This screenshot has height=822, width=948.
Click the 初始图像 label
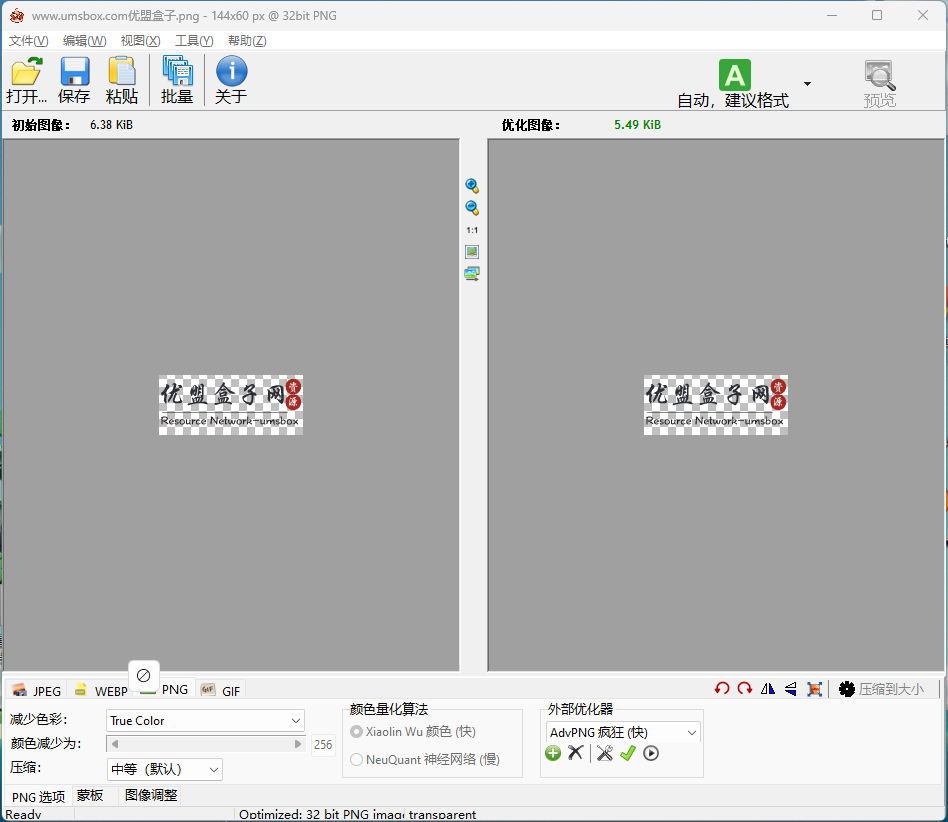[x=41, y=125]
